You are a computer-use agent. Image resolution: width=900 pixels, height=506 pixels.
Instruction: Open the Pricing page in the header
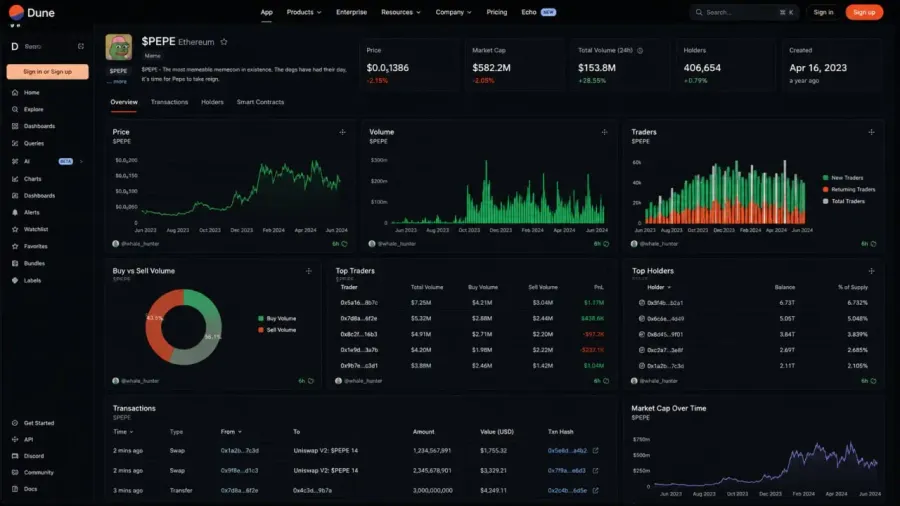(x=496, y=12)
